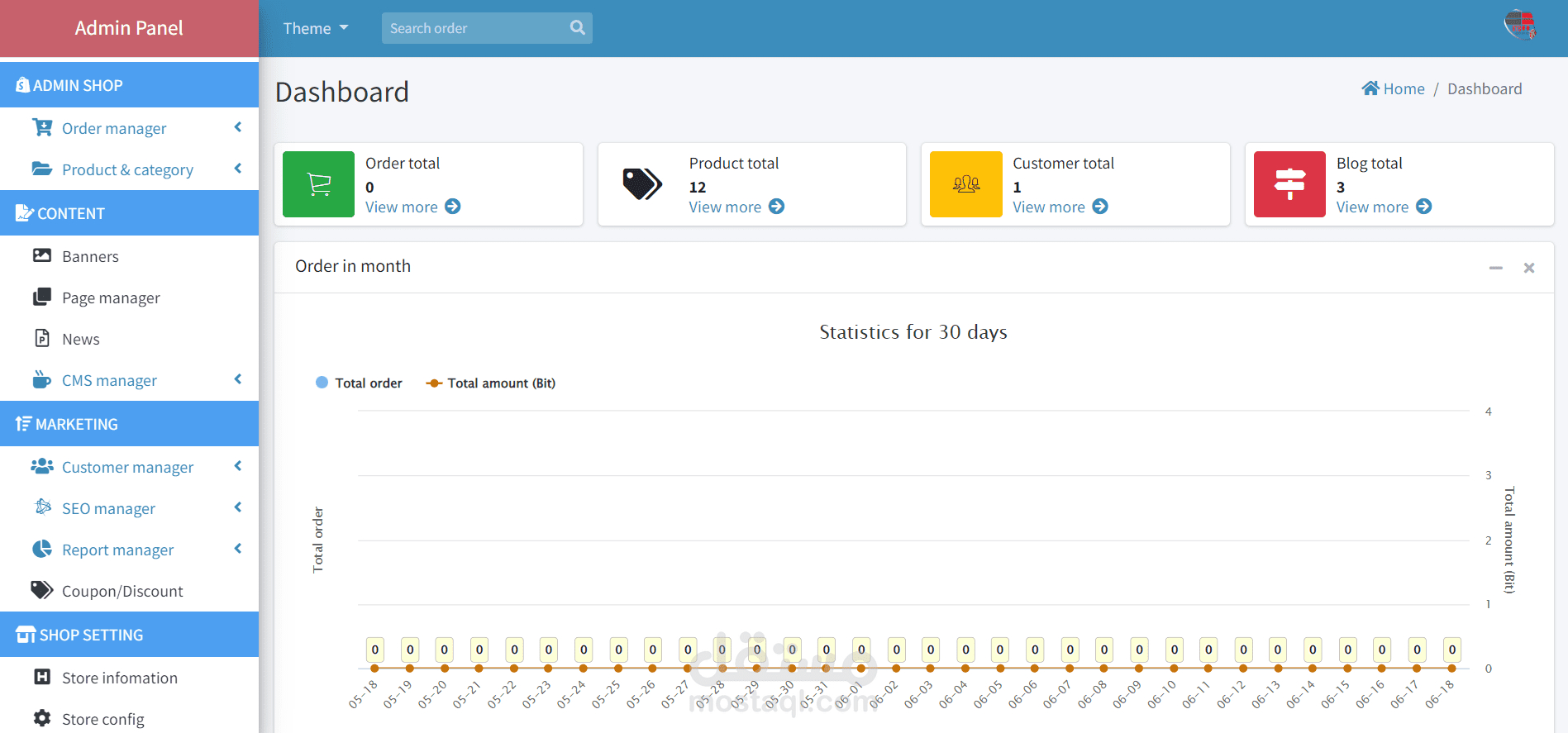Click the SEO manager icon
The width and height of the screenshot is (1568, 733).
pos(43,507)
